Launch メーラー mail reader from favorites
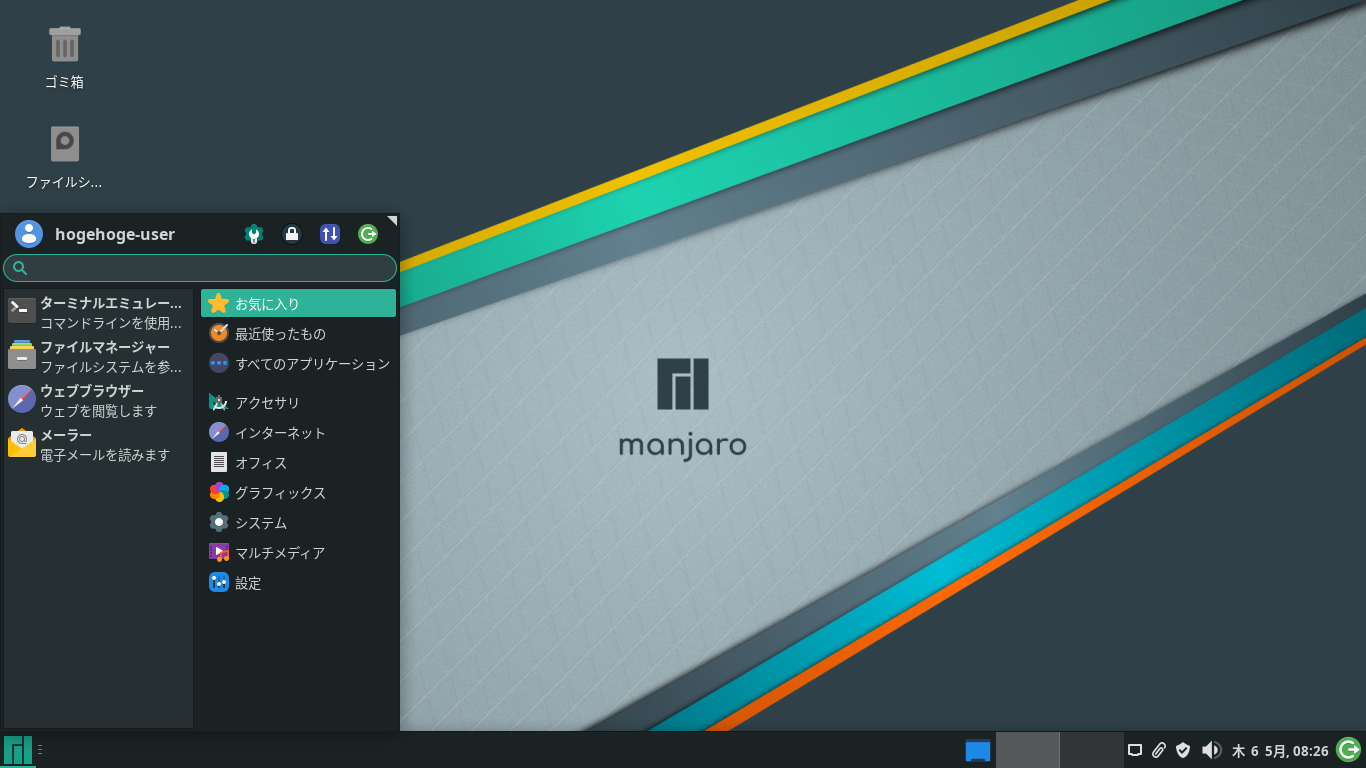 [97, 445]
